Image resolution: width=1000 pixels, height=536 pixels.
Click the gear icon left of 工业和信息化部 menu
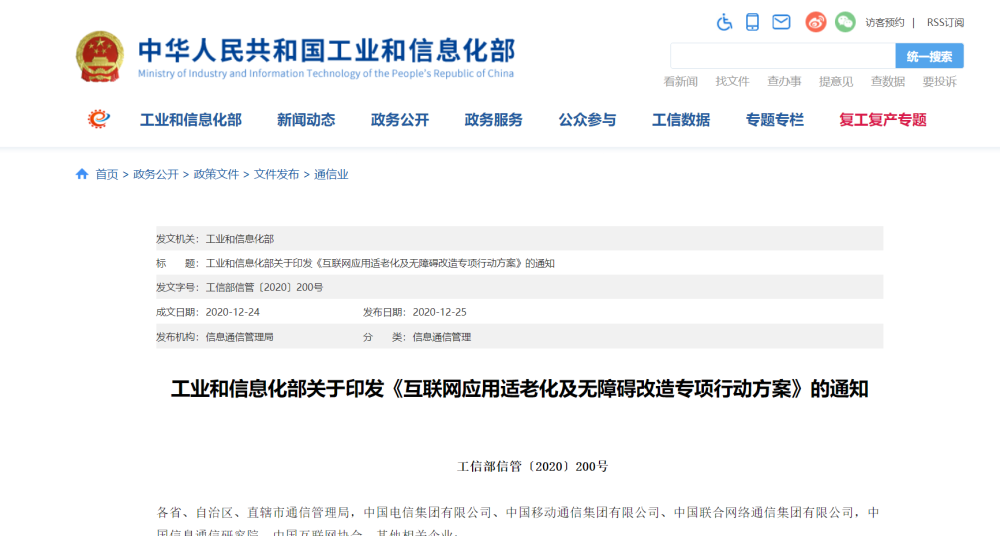pos(99,119)
